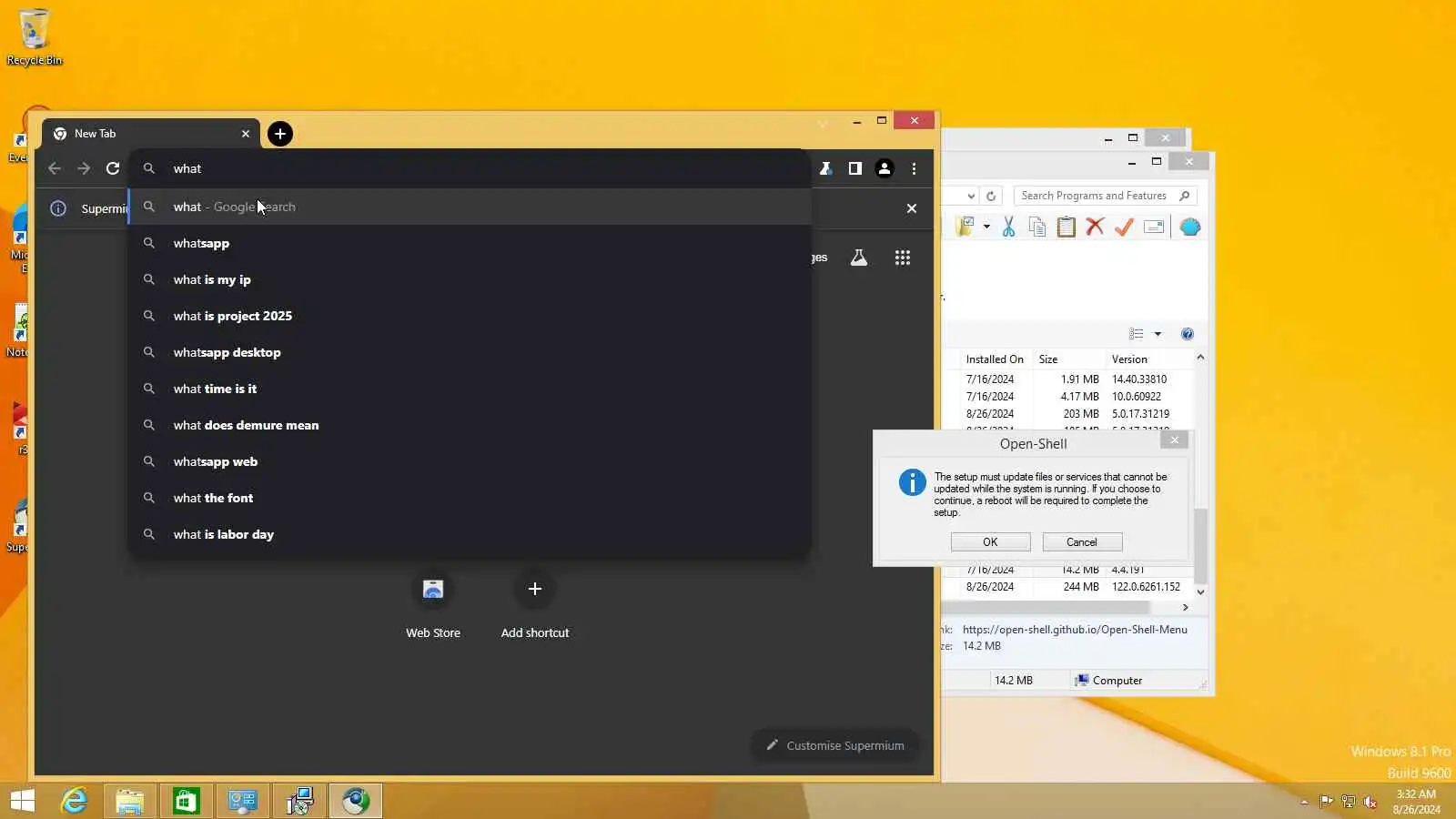Click the horizontal scrollbar right arrow
Viewport: 1456px width, 819px height.
coord(1185,607)
